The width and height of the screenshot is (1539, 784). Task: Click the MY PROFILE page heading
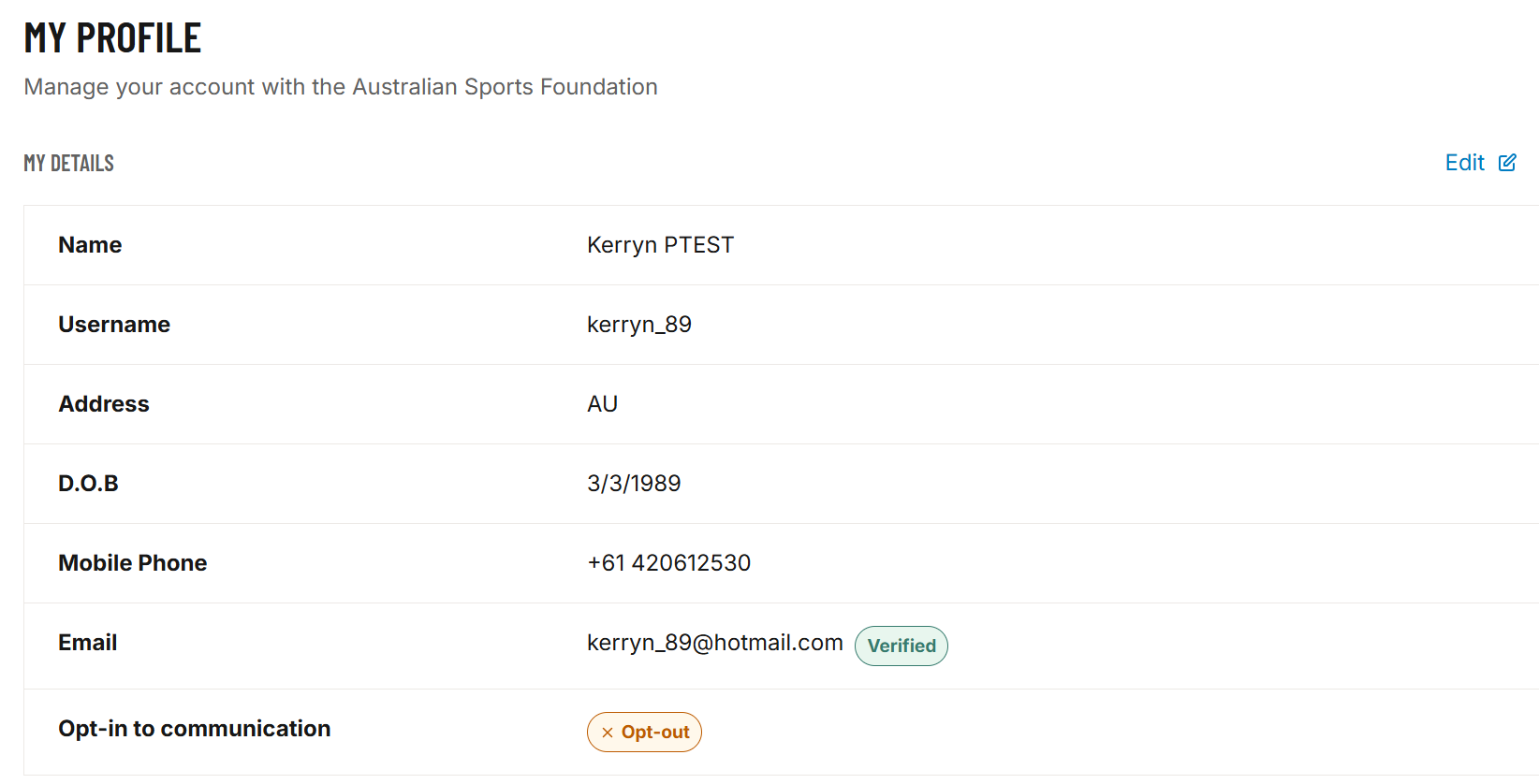[112, 38]
